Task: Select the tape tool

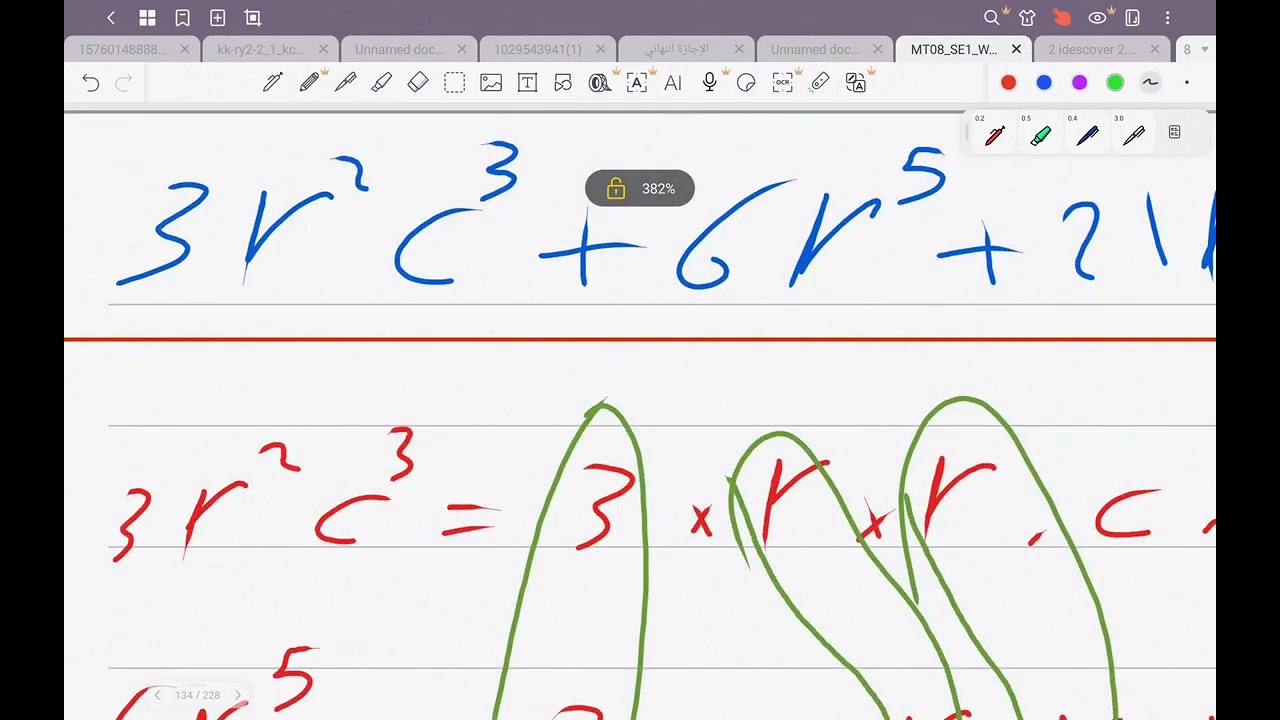Action: tap(600, 83)
